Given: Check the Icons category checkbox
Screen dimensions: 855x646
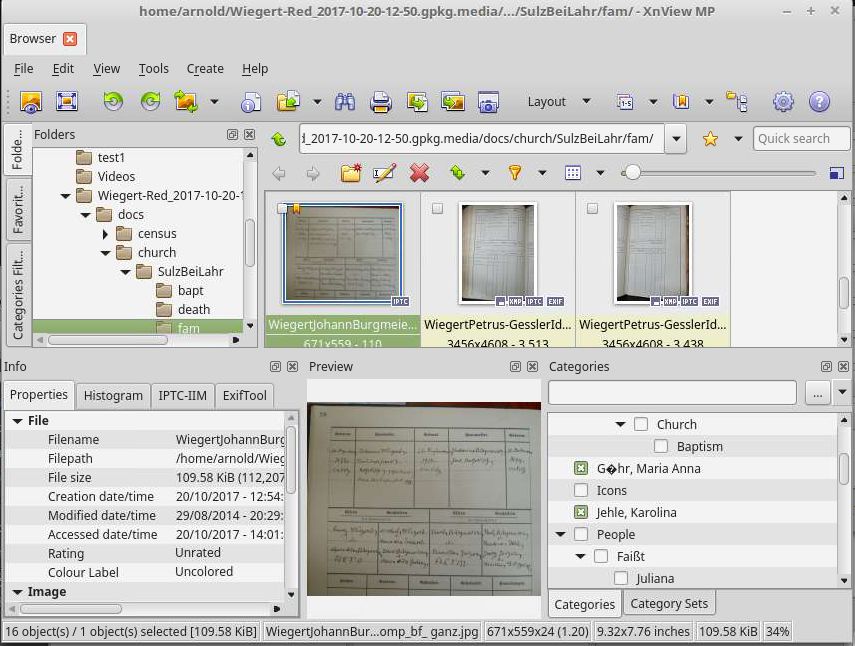Looking at the screenshot, I should point(581,490).
